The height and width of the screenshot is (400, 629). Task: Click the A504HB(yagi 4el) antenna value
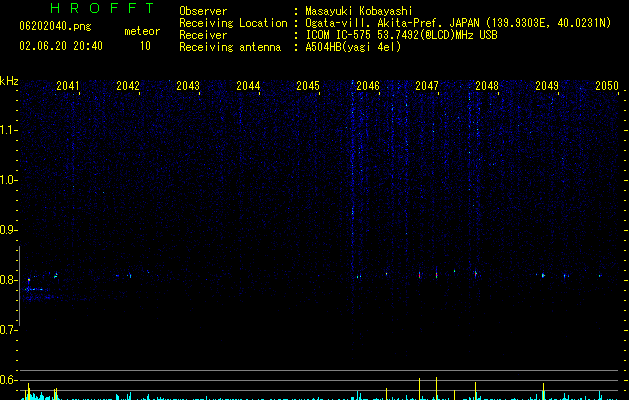353,47
